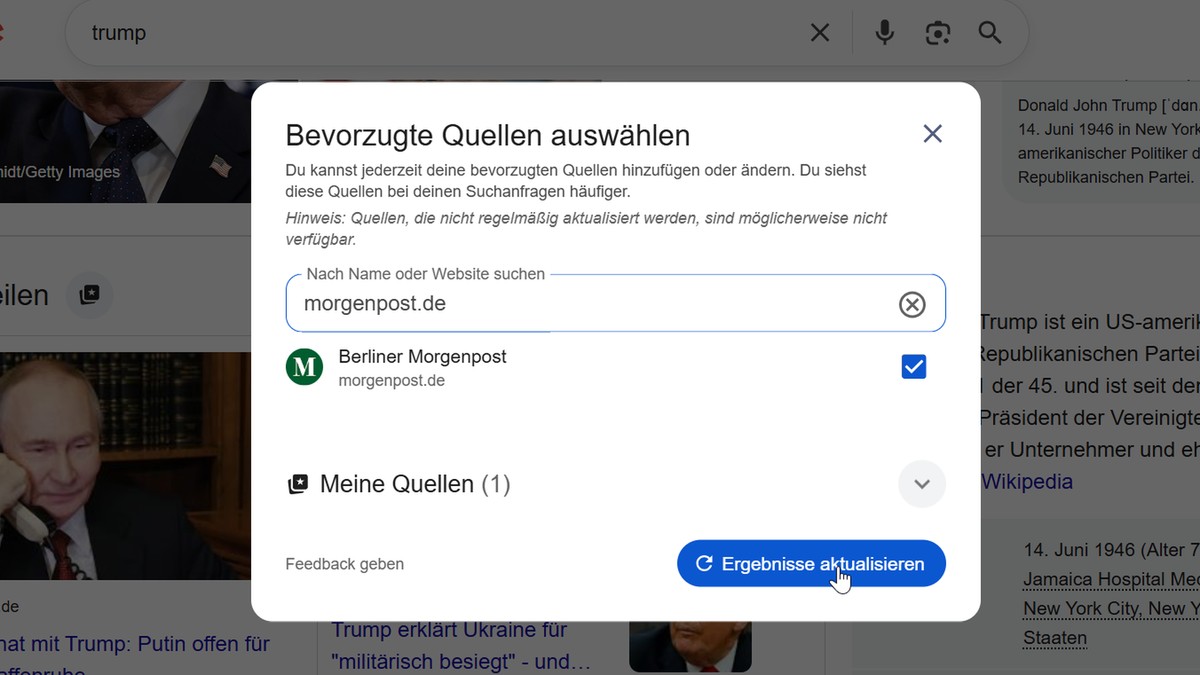Viewport: 1200px width, 675px height.
Task: Open the New York City link
Action: click(1111, 608)
